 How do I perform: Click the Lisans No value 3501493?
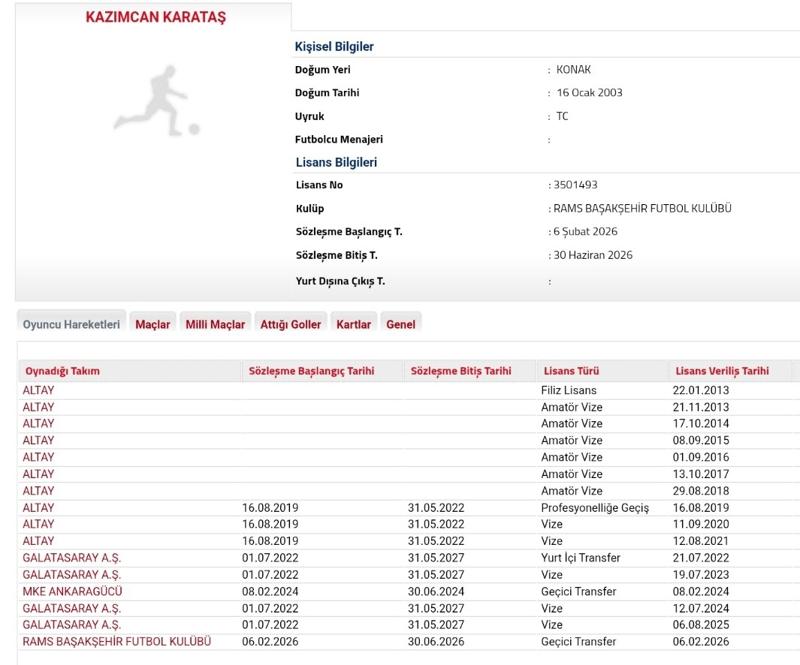pos(575,185)
